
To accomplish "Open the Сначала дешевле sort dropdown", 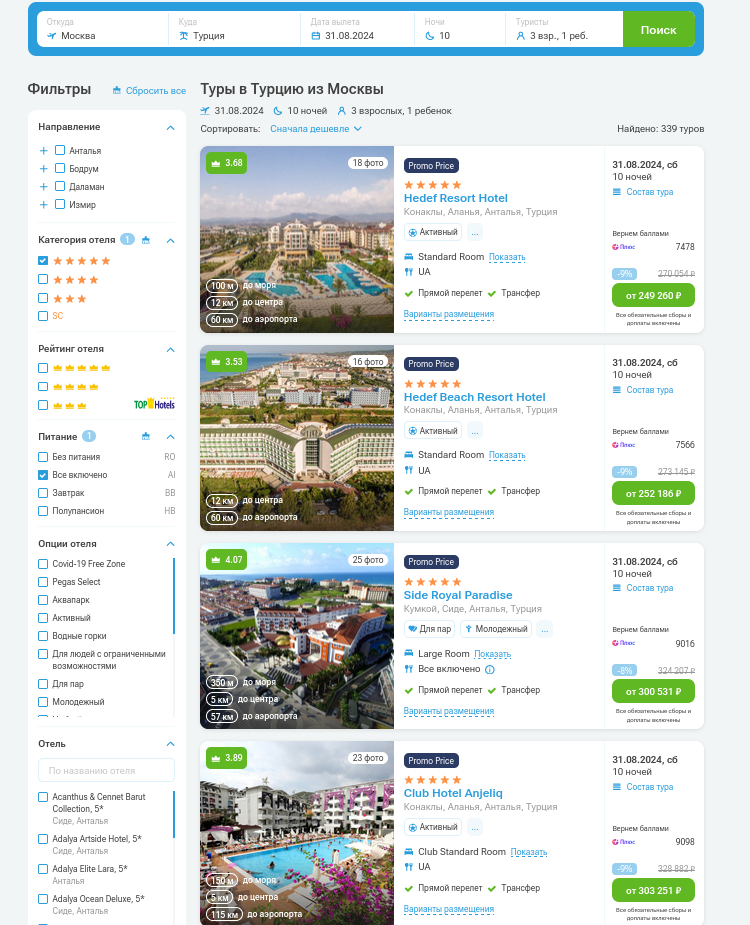I will 316,129.
